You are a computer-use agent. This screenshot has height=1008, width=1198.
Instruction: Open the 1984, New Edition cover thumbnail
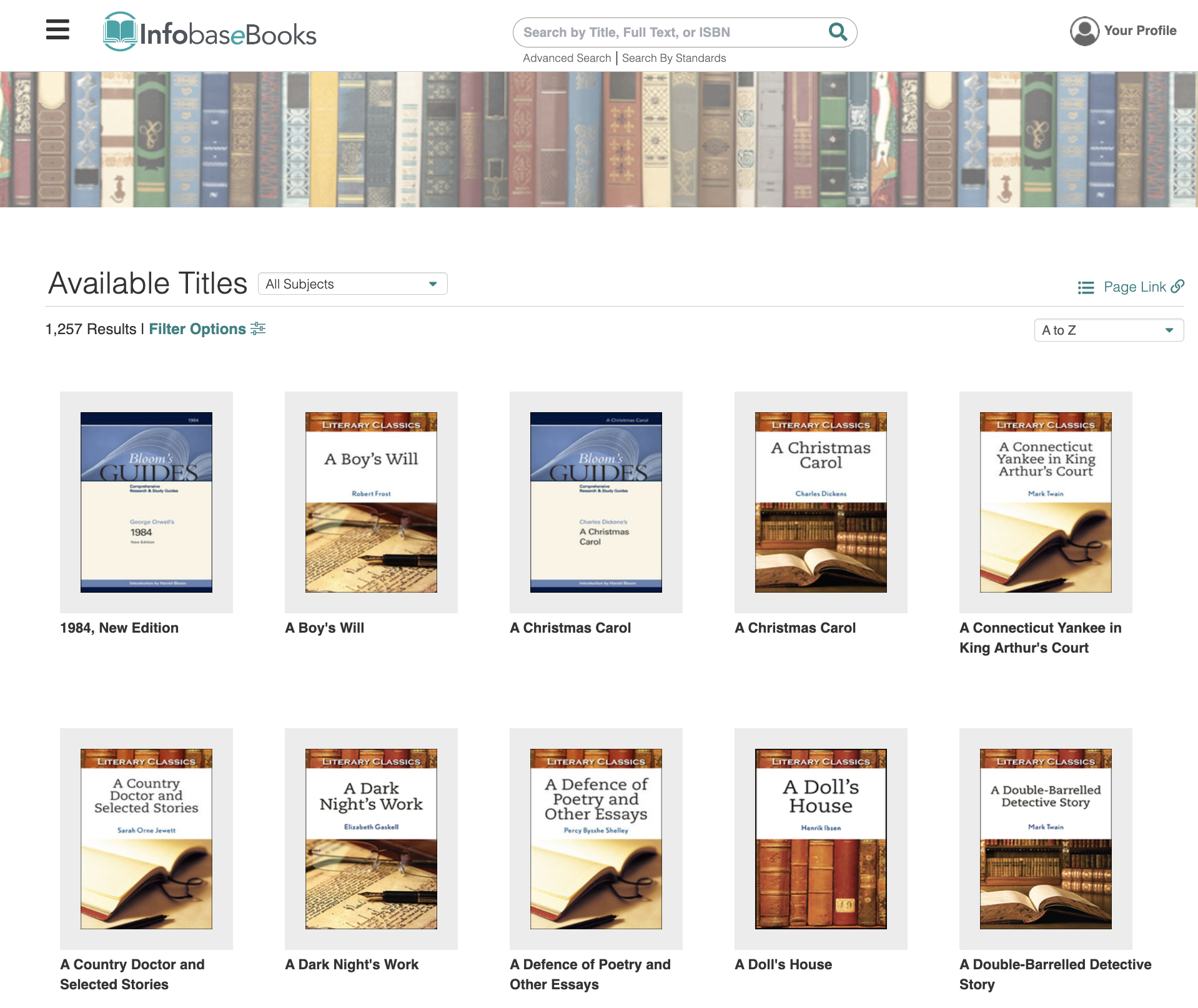tap(146, 502)
